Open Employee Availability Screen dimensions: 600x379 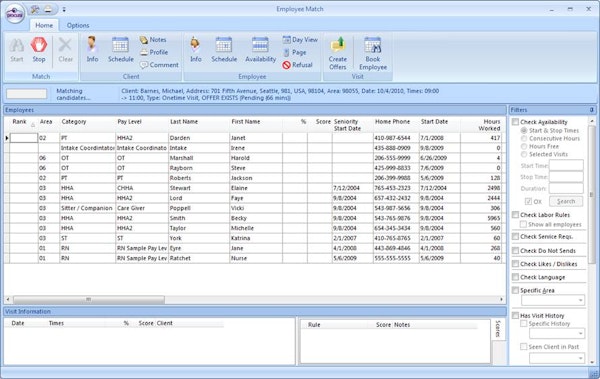[x=261, y=50]
